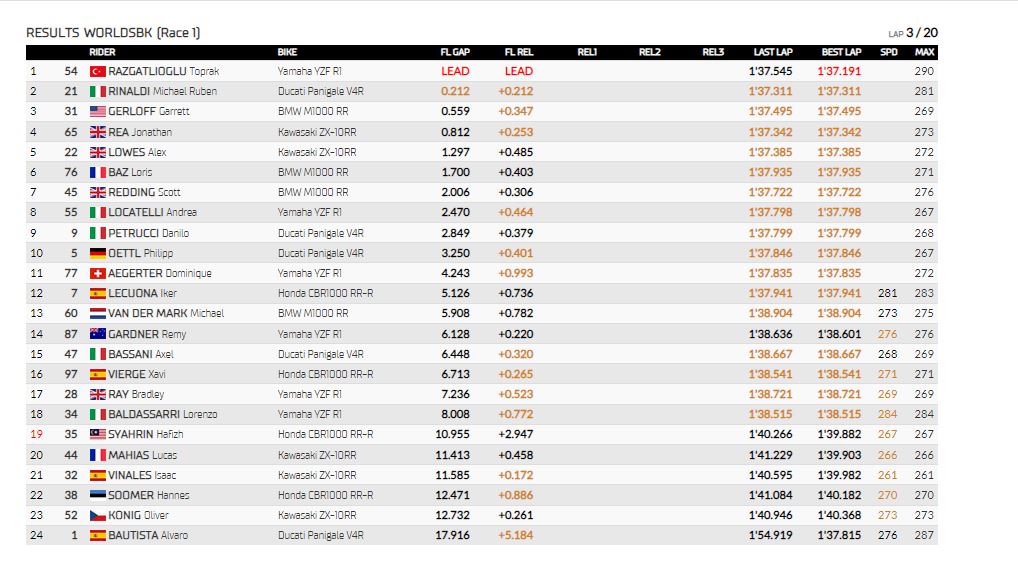The width and height of the screenshot is (1018, 562).
Task: Click the Estonian flag beside SOOMER
Action: [x=97, y=495]
